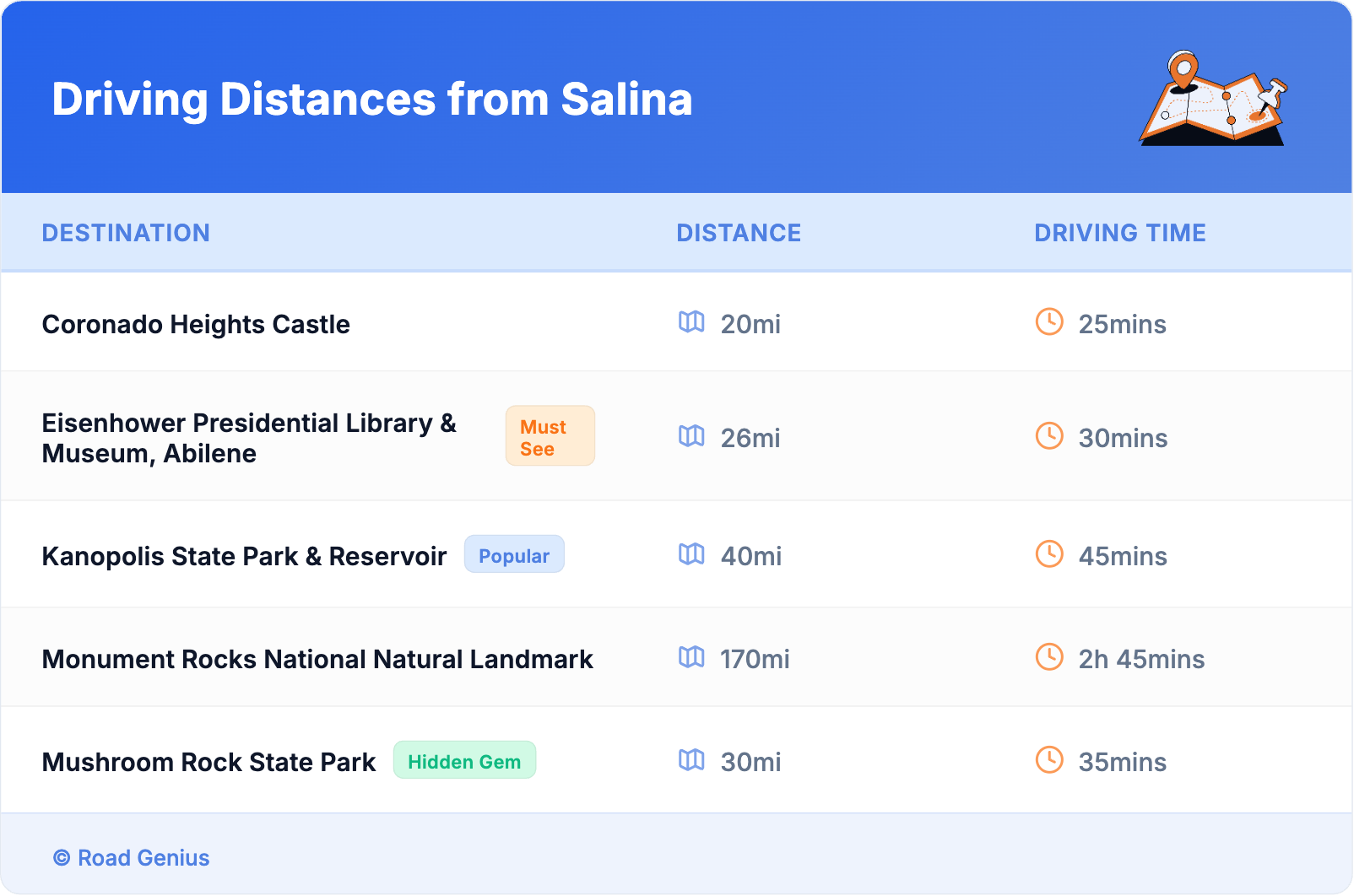Image resolution: width=1354 pixels, height=896 pixels.
Task: Click the clock icon beside 2h 45mins
Action: 1049,657
